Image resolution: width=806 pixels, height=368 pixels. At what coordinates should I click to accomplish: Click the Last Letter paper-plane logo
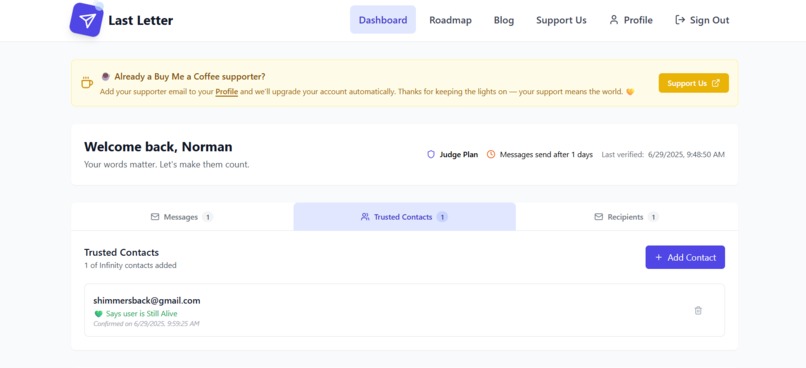86,20
